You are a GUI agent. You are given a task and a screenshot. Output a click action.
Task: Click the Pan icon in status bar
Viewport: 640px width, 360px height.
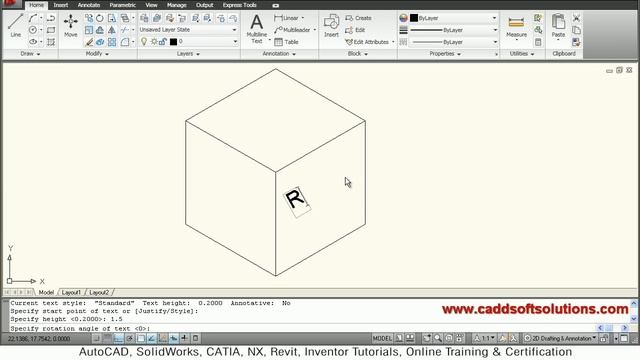427,338
